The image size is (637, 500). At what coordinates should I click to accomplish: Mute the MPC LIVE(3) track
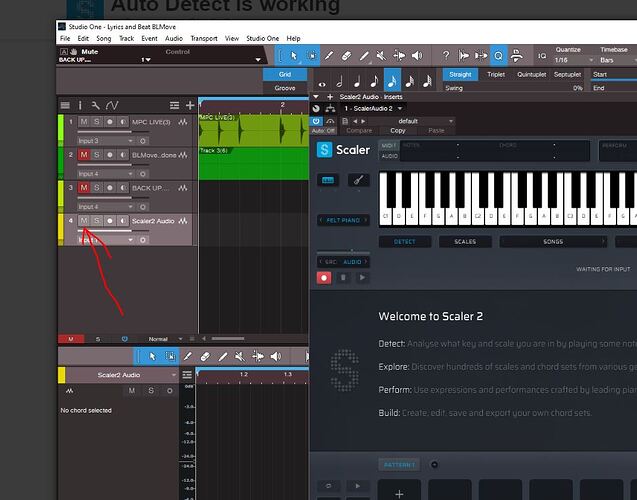point(84,122)
